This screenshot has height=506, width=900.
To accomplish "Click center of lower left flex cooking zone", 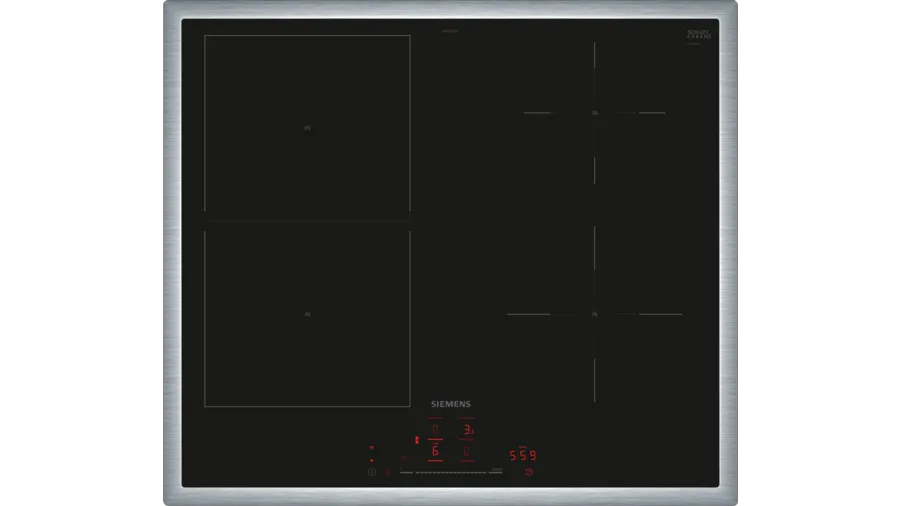I will coord(307,314).
